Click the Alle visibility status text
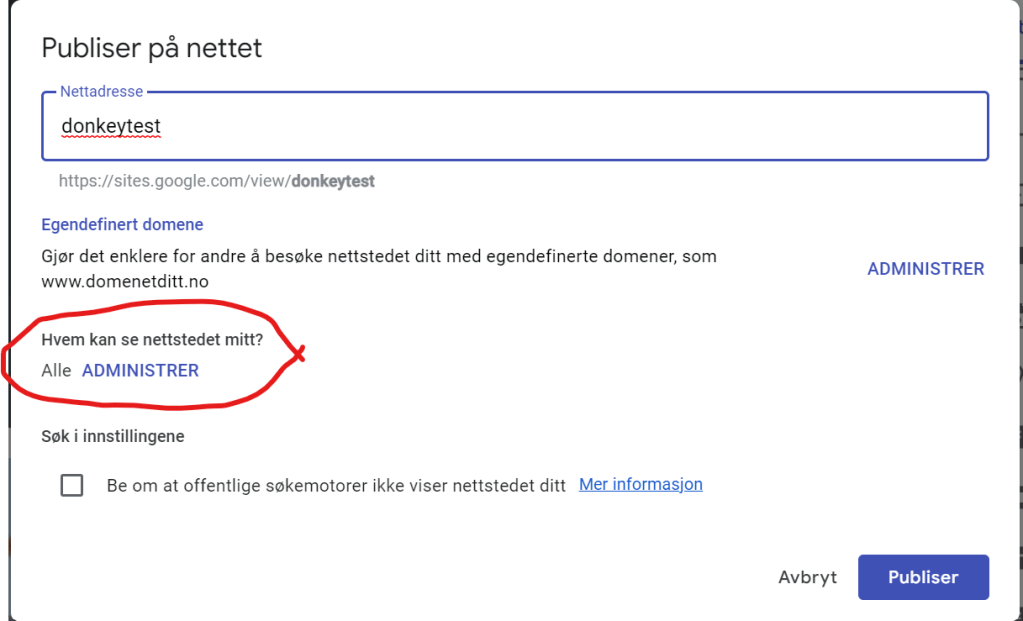 [56, 371]
